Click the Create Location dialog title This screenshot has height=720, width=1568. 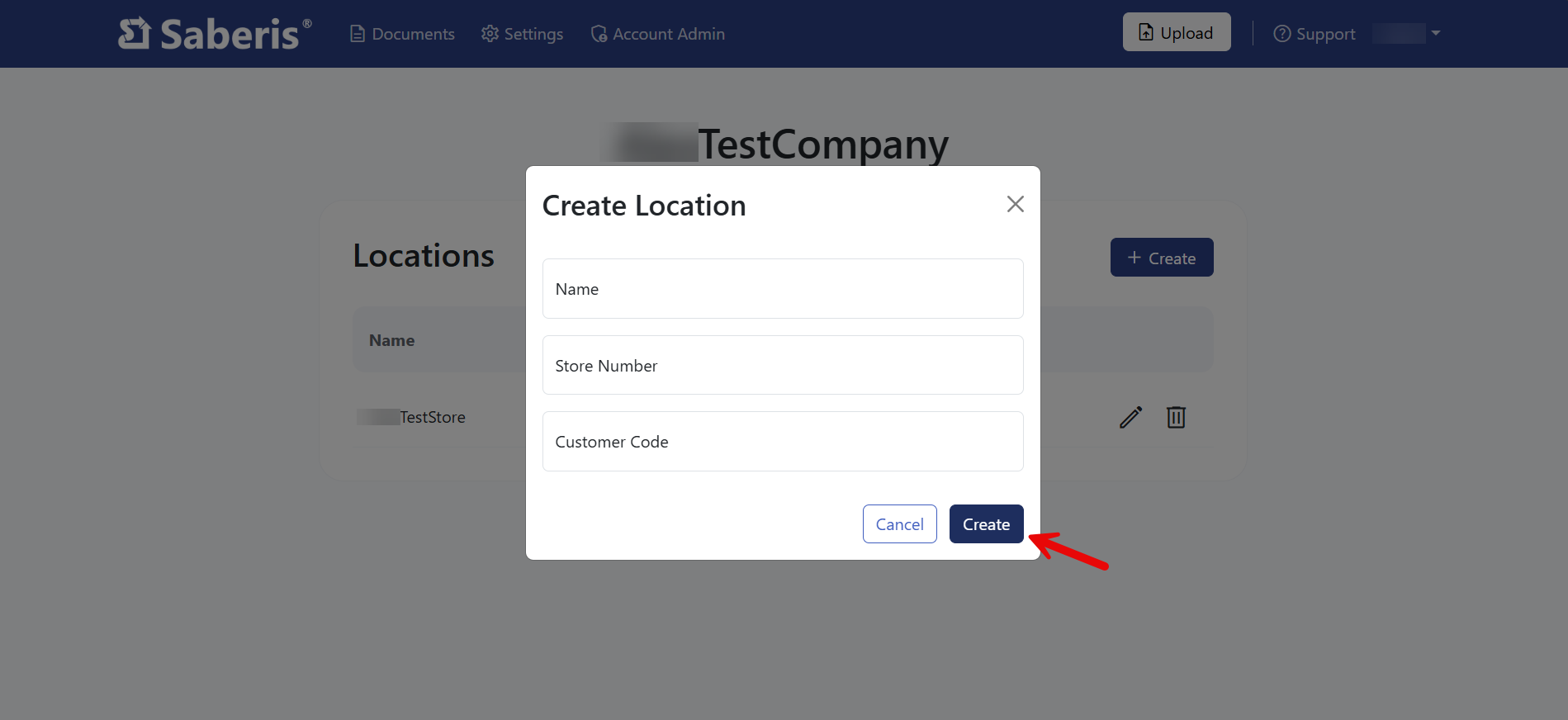[x=643, y=206]
